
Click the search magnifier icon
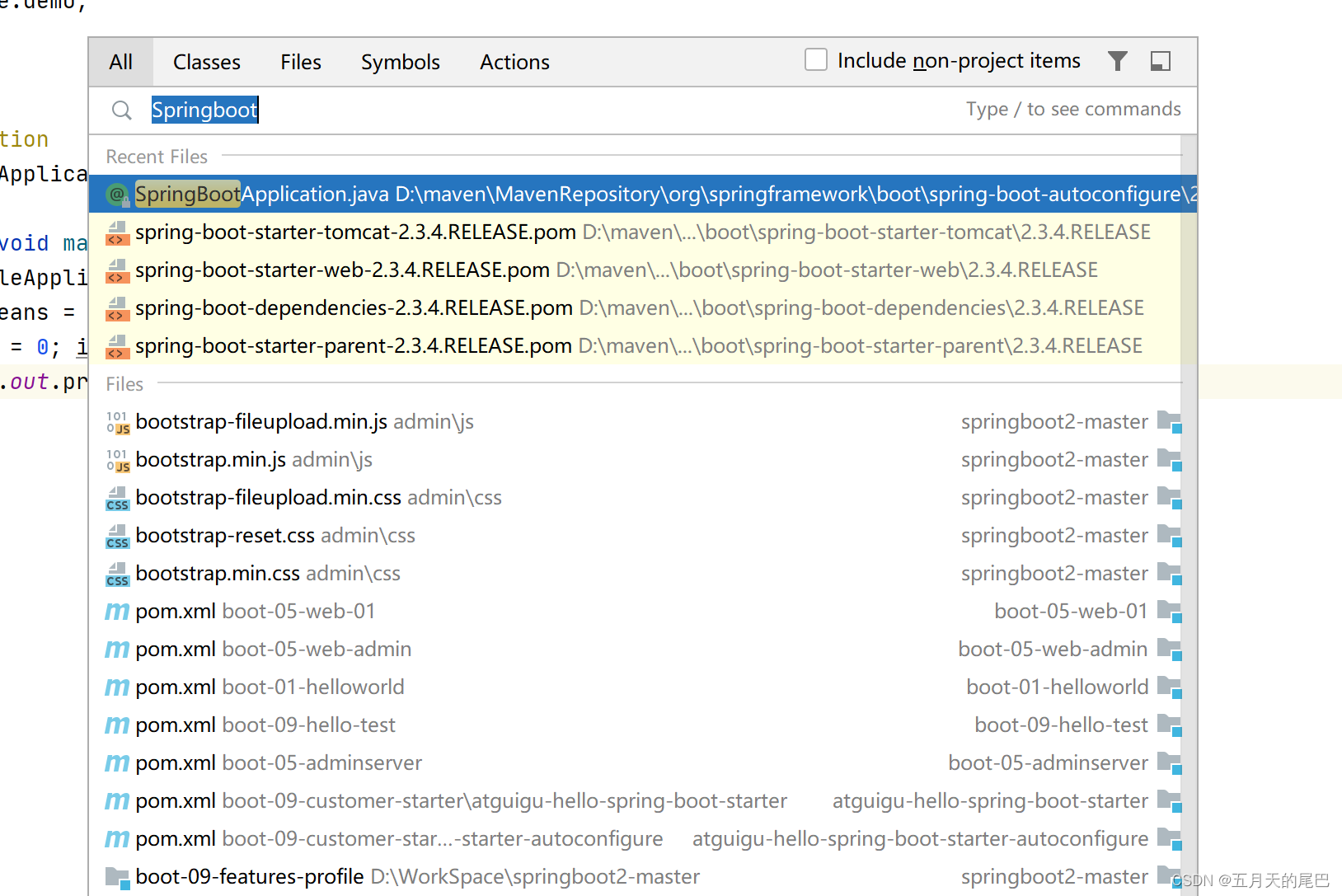[x=122, y=110]
